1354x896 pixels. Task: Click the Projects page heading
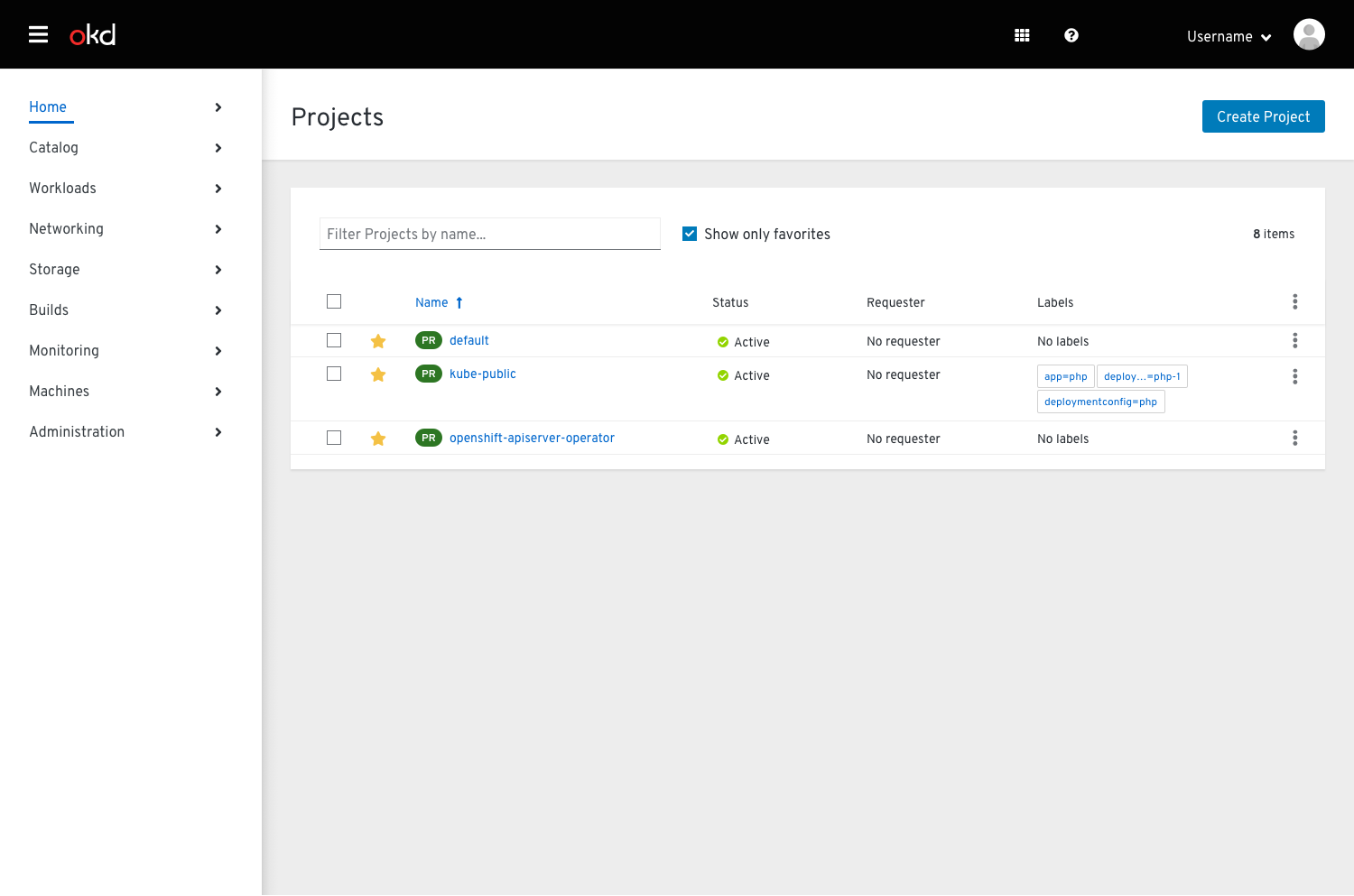coord(338,117)
